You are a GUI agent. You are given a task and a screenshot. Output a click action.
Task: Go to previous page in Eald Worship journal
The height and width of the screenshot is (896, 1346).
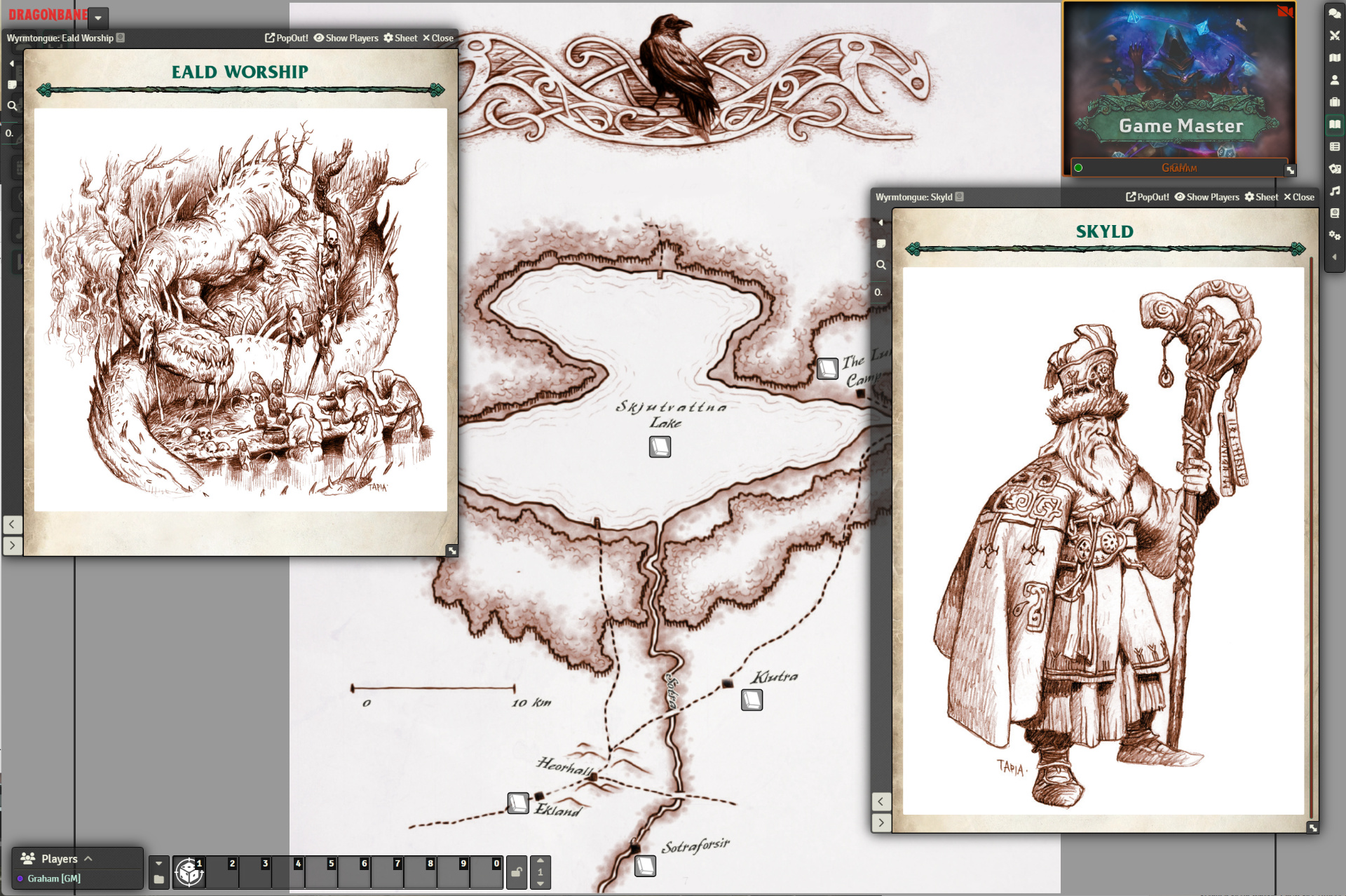click(x=12, y=524)
